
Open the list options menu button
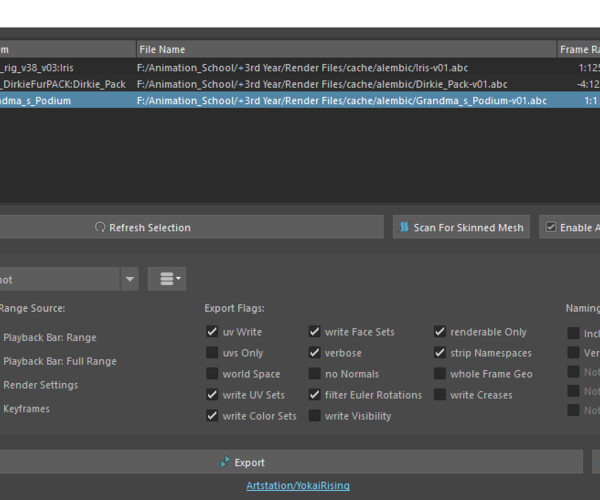pyautogui.click(x=166, y=279)
